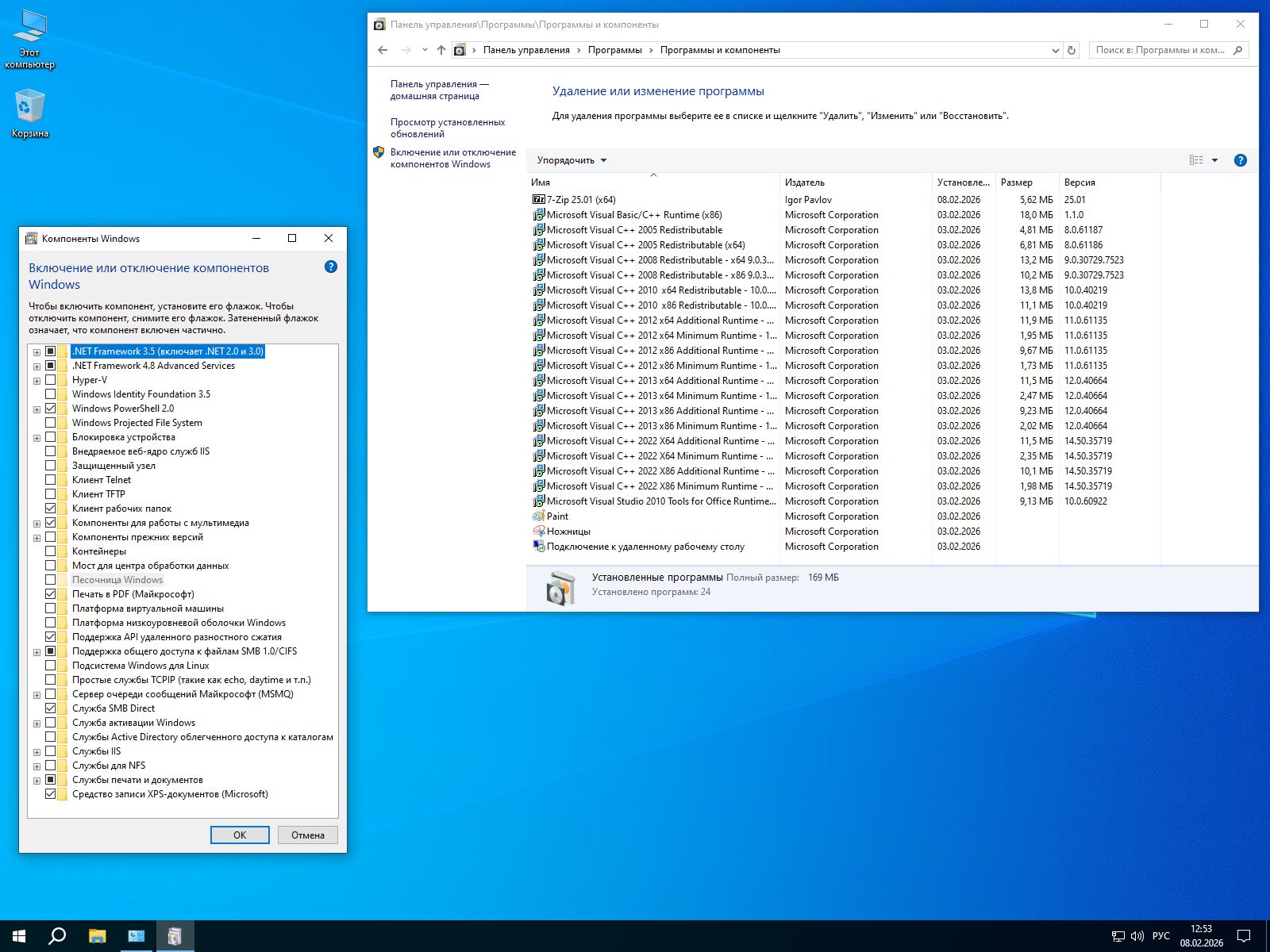Image resolution: width=1270 pixels, height=952 pixels.
Task: Check the Telnet client (Клиент Telnet) box
Action: [x=51, y=480]
